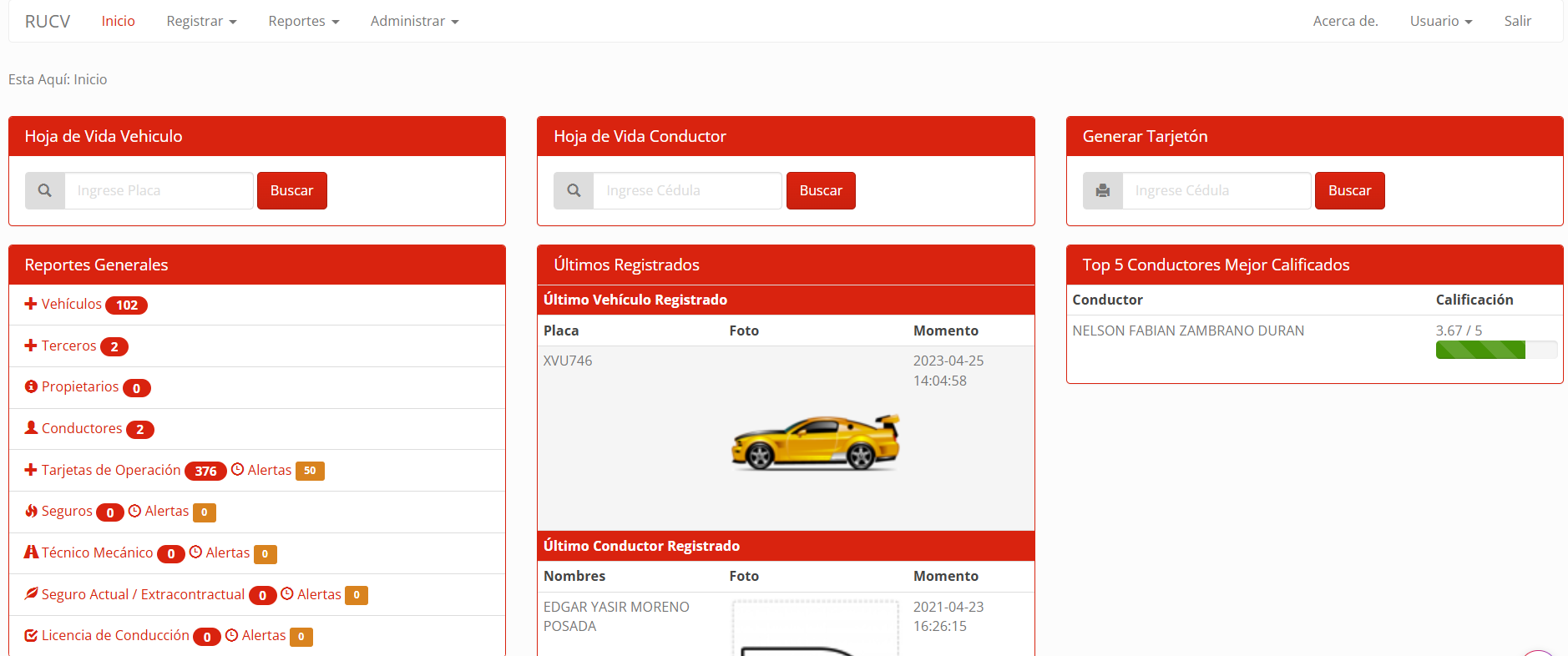Click the plus icon beside Tarjetas de Operación
The width and height of the screenshot is (1568, 656).
coord(31,470)
